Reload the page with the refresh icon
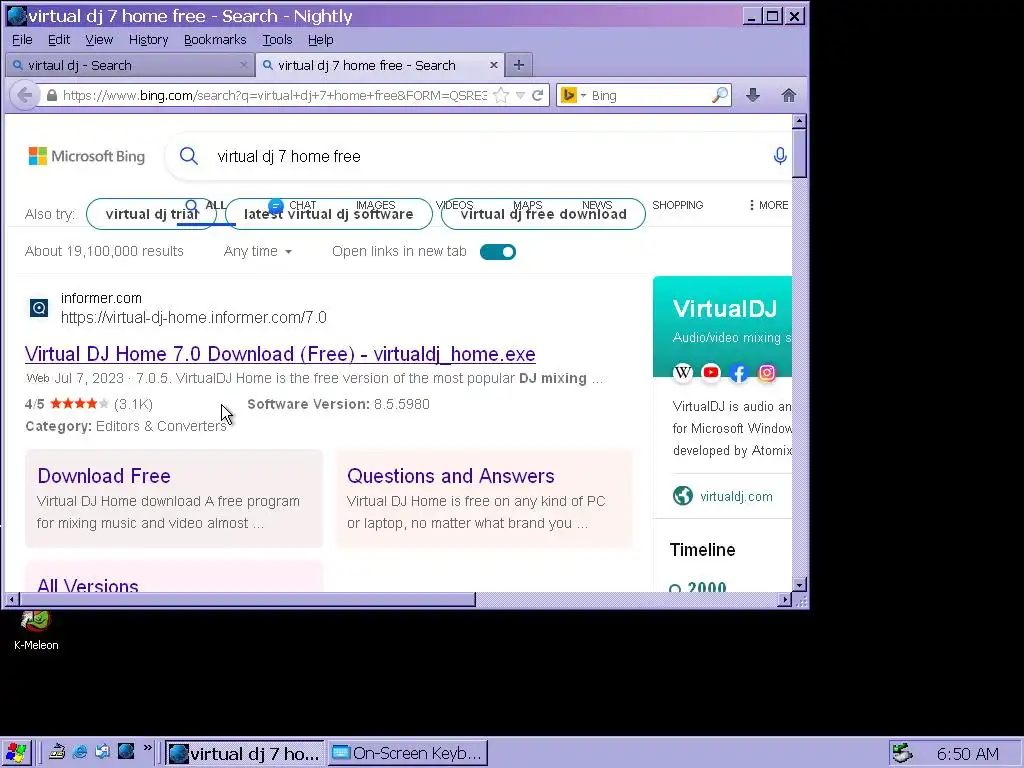Screen dimensions: 1024x768 [537, 95]
